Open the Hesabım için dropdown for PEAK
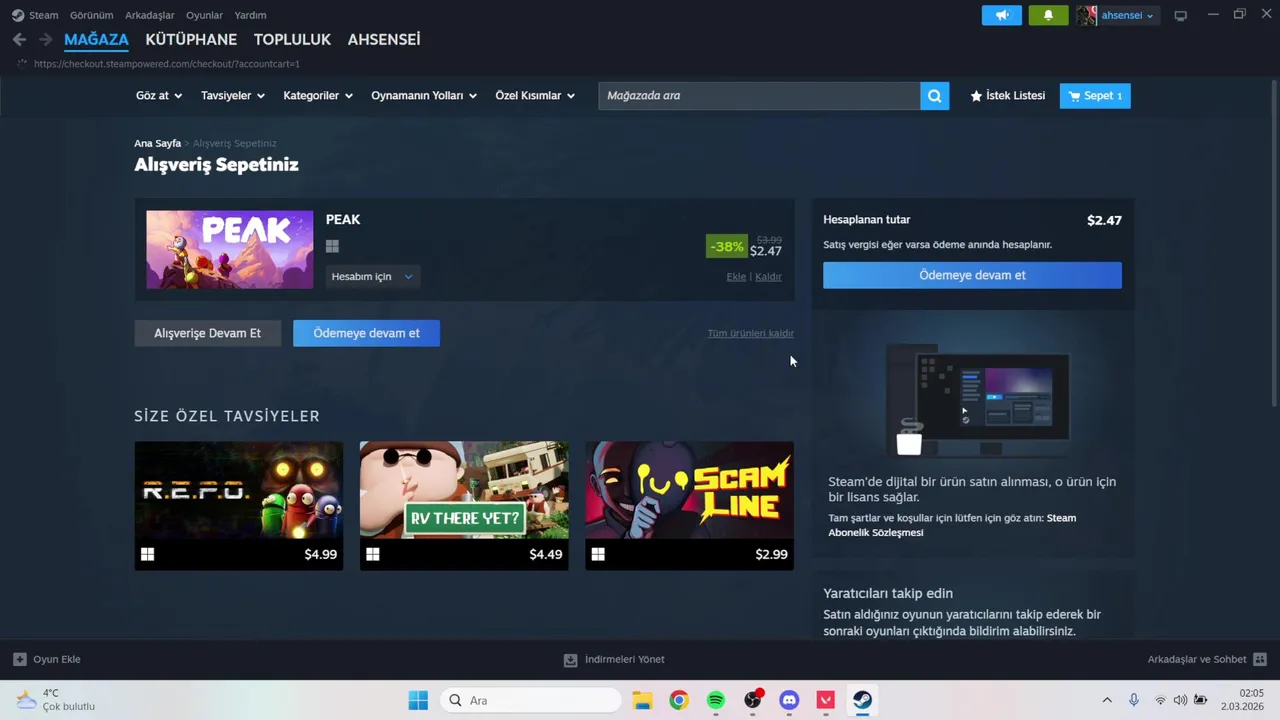The height and width of the screenshot is (720, 1280). click(x=372, y=276)
